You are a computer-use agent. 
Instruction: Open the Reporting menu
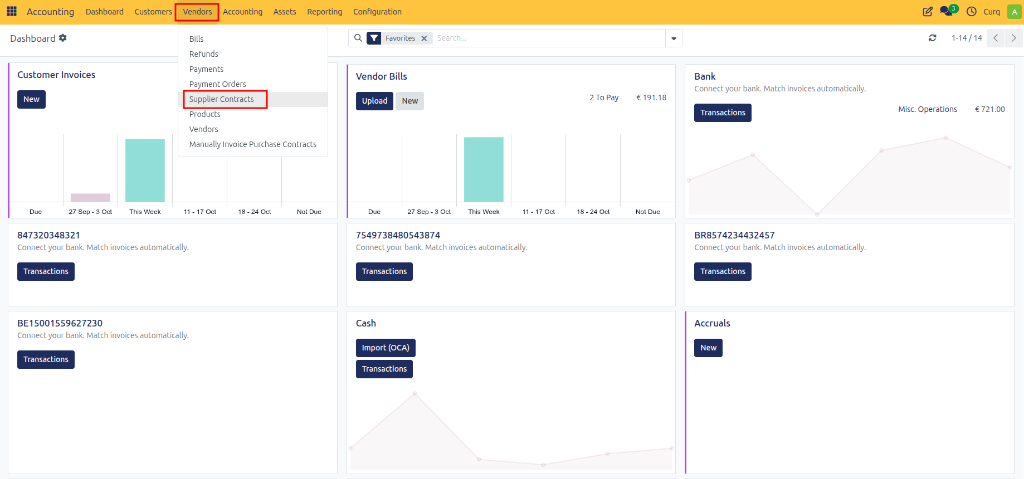tap(325, 12)
